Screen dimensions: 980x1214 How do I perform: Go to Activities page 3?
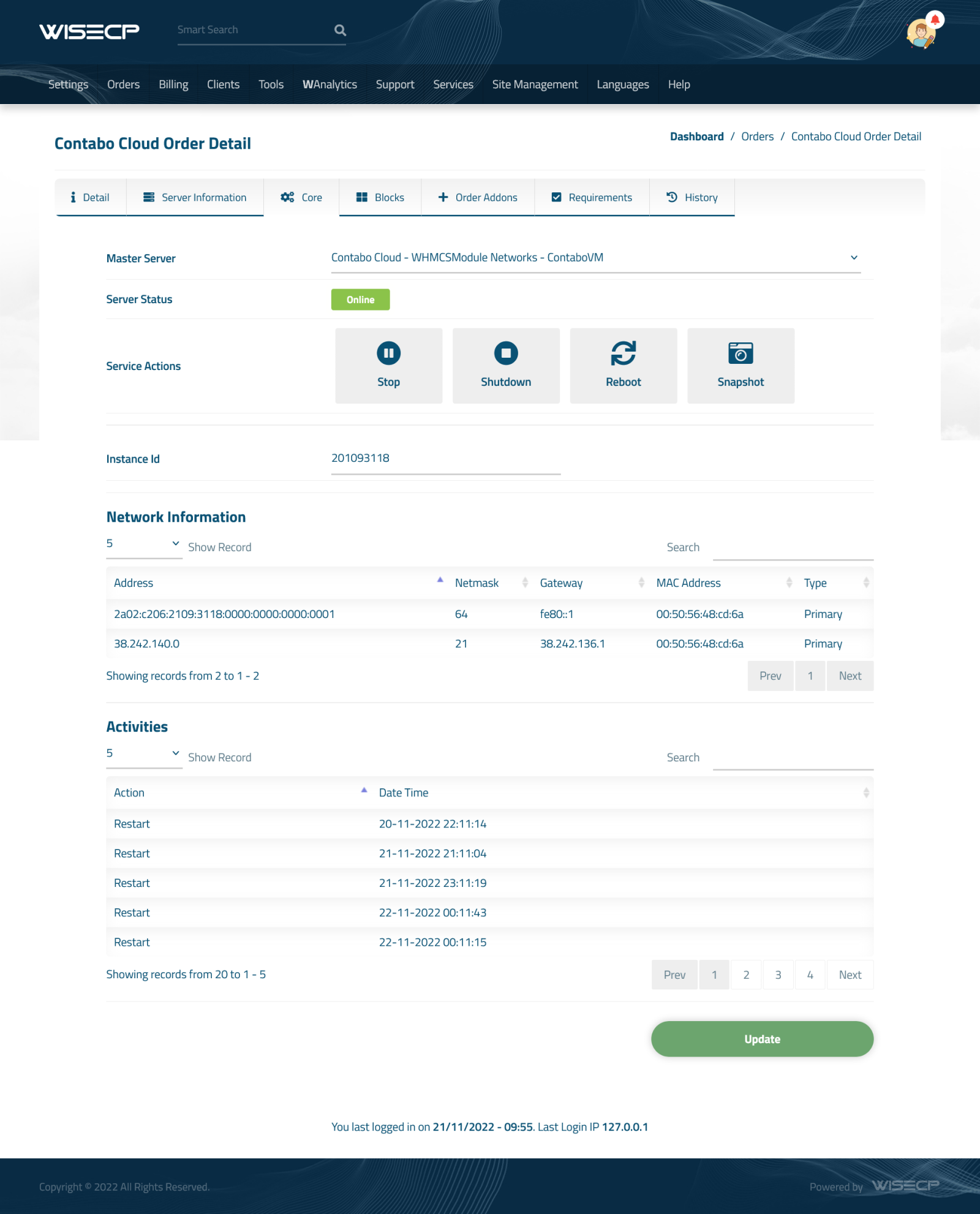(x=778, y=975)
